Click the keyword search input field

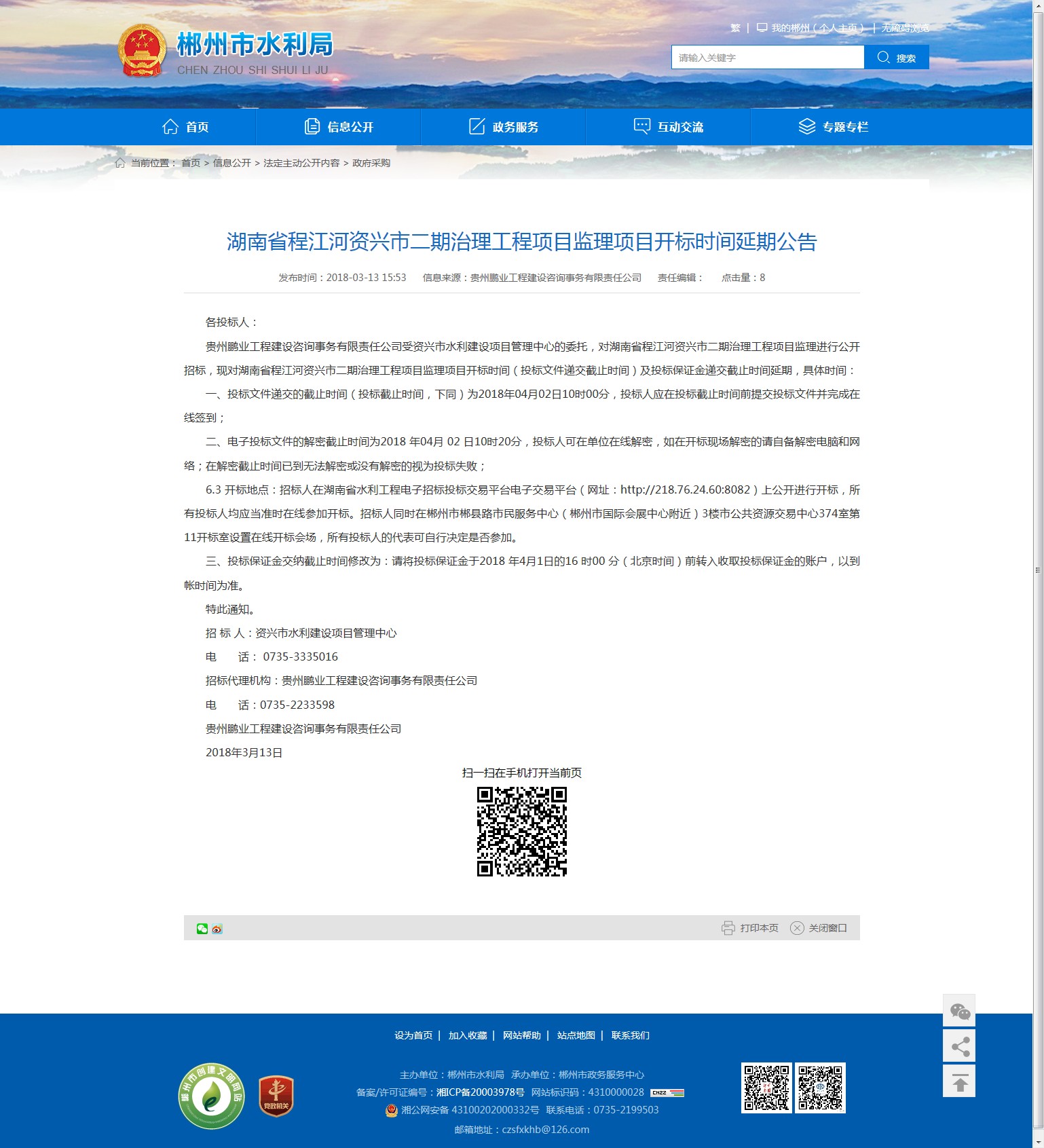pos(768,58)
